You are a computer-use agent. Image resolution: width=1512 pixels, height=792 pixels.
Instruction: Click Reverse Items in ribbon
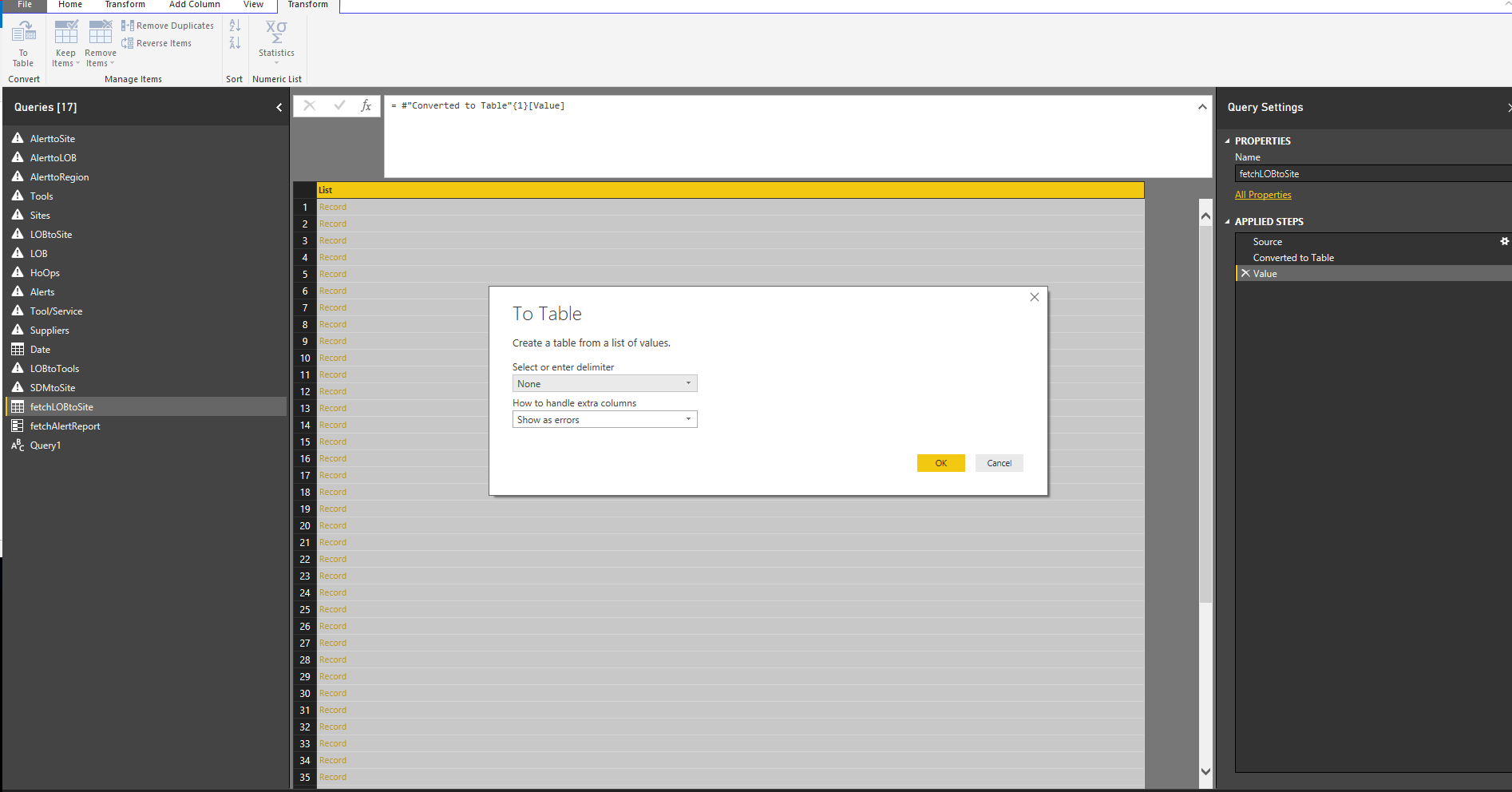tap(156, 43)
